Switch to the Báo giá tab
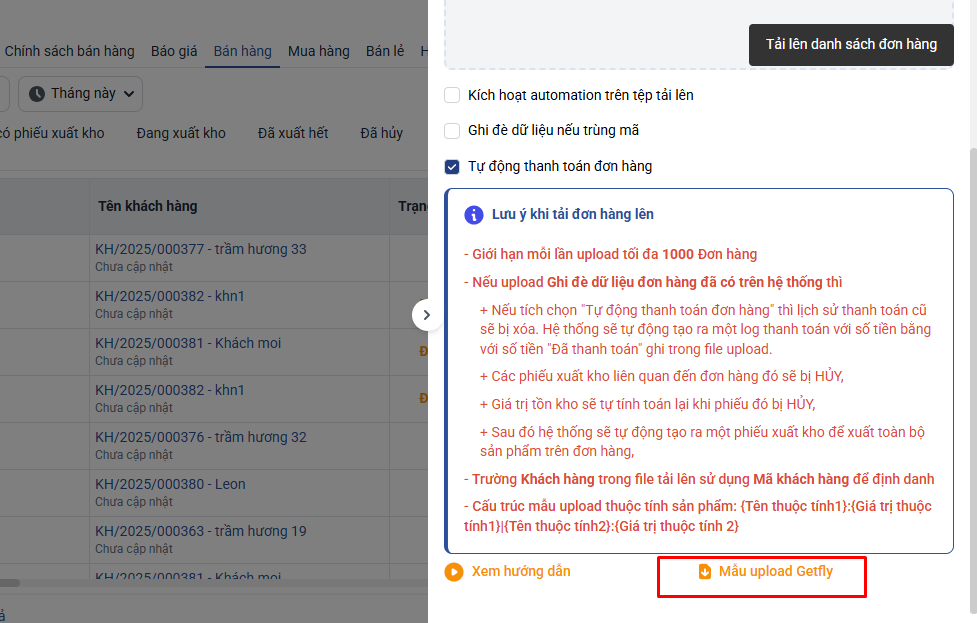The width and height of the screenshot is (977, 623). (174, 51)
